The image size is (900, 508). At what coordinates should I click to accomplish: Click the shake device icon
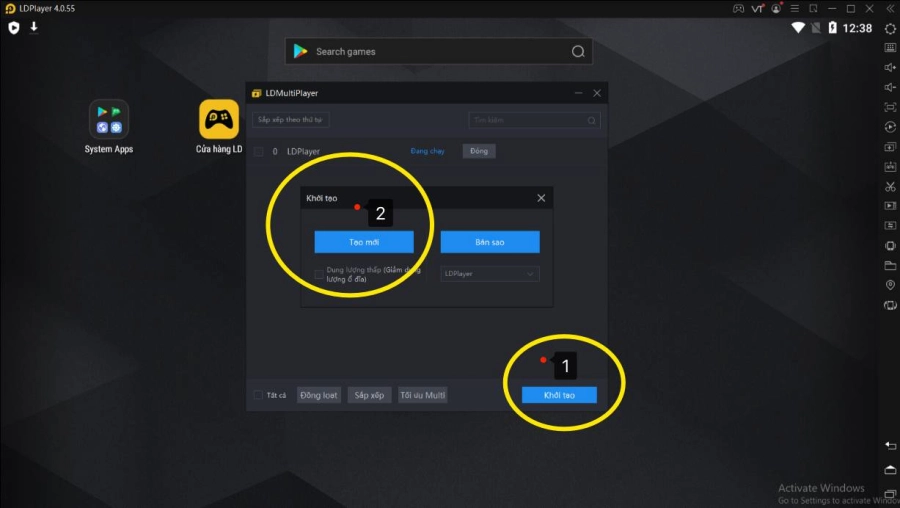(x=890, y=246)
